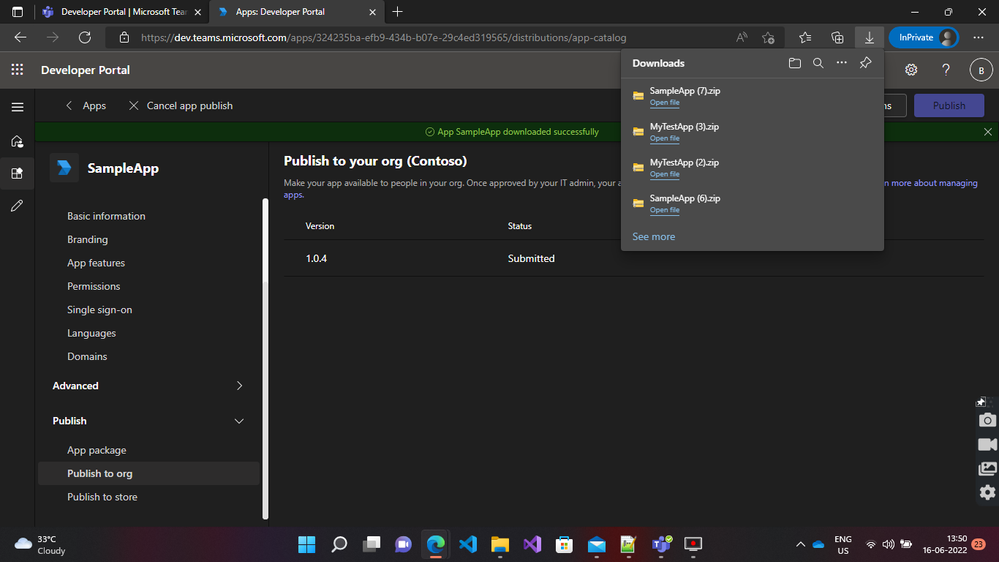Screen dimensions: 999x562
Task: Launch Microsoft Teams from taskbar
Action: coord(661,544)
